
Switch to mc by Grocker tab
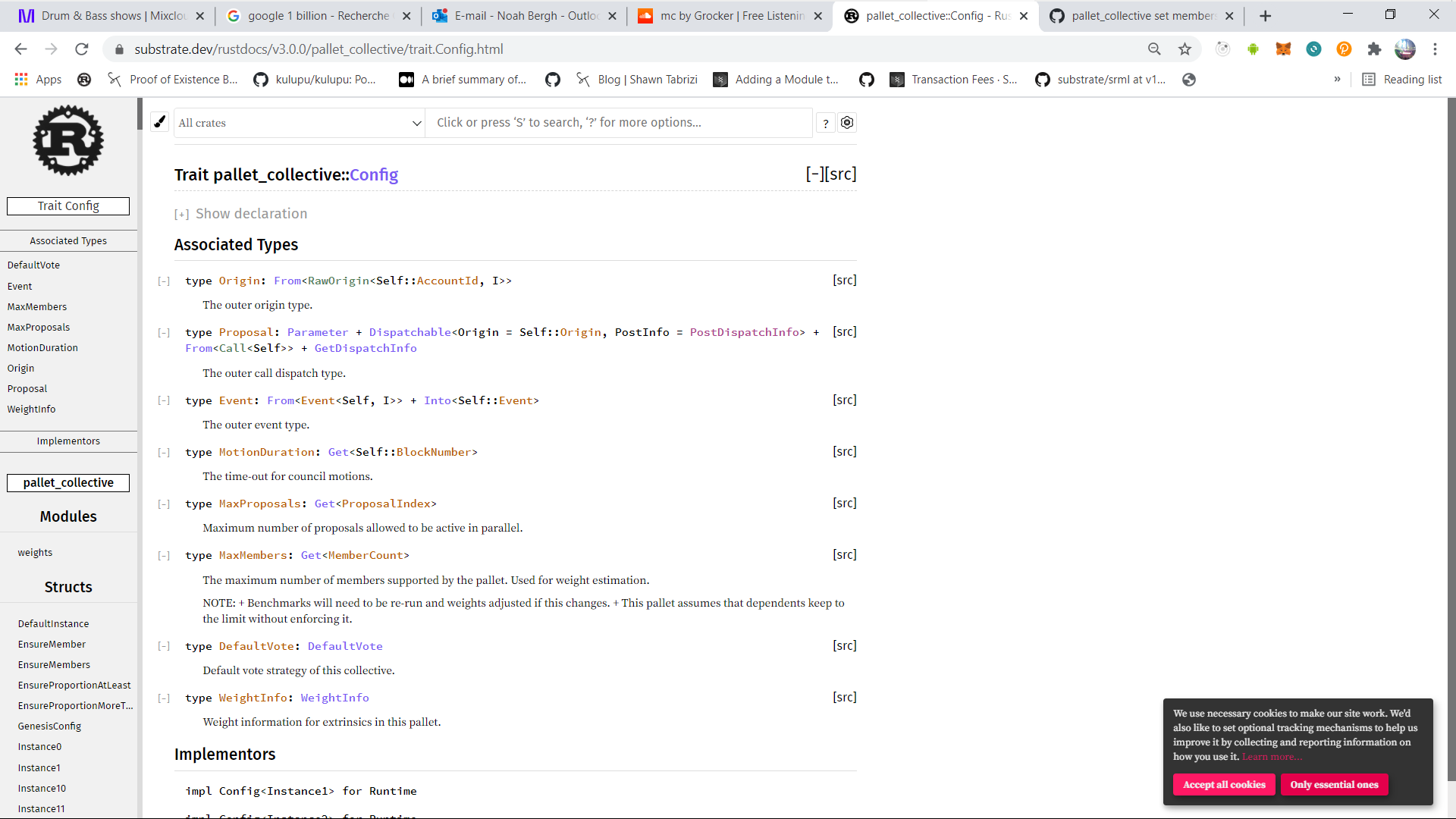[x=731, y=16]
